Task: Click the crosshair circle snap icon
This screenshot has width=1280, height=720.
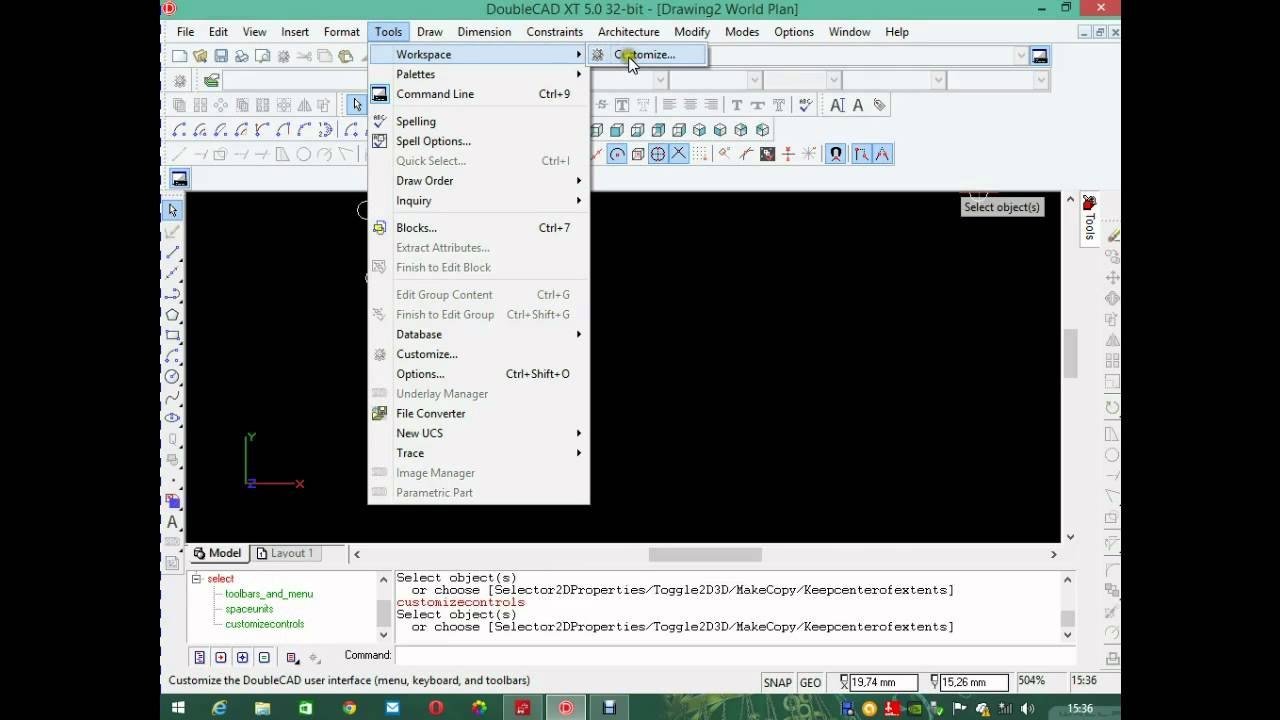Action: pos(658,154)
